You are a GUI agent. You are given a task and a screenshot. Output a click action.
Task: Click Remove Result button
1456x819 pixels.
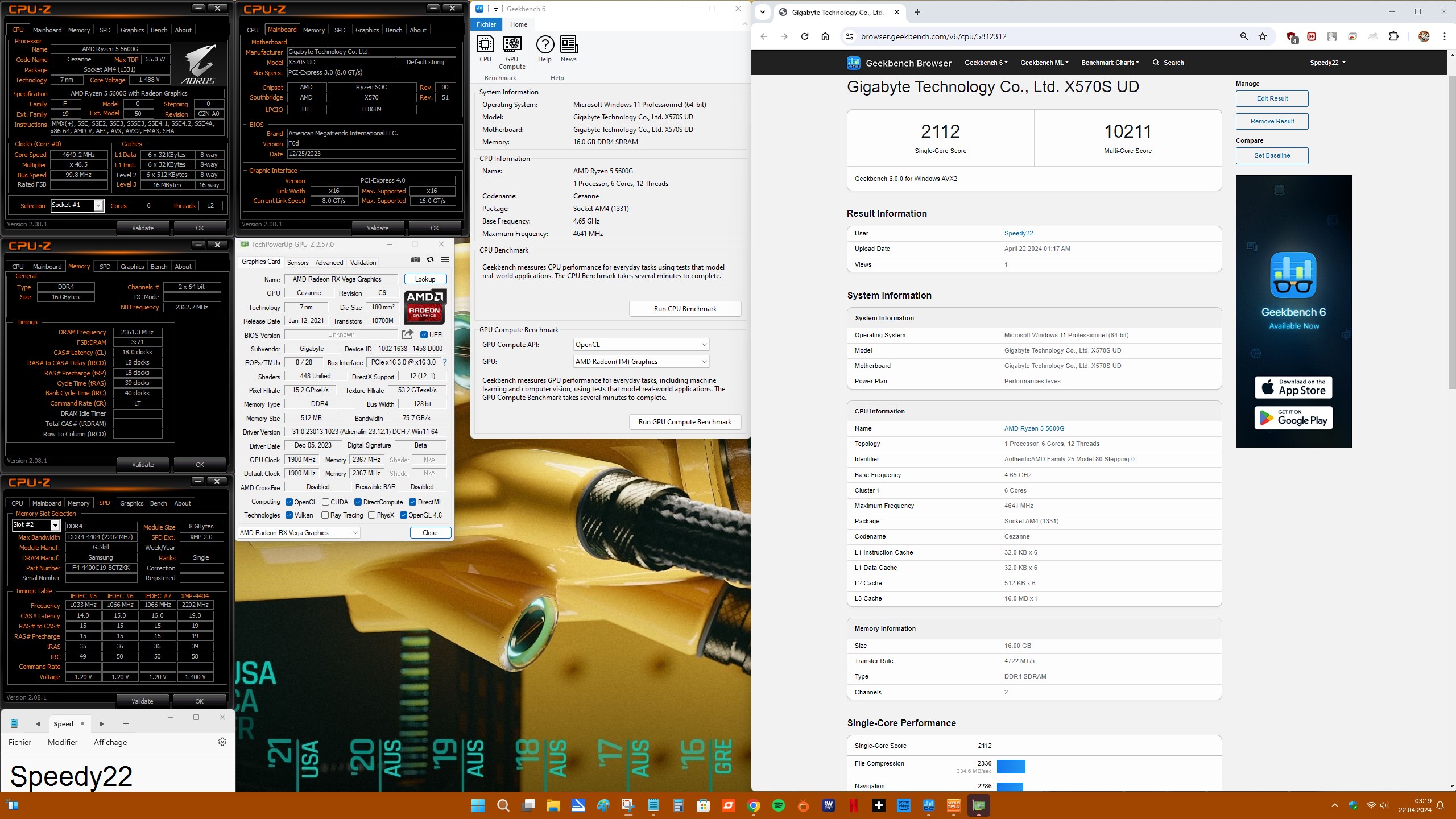click(1272, 121)
